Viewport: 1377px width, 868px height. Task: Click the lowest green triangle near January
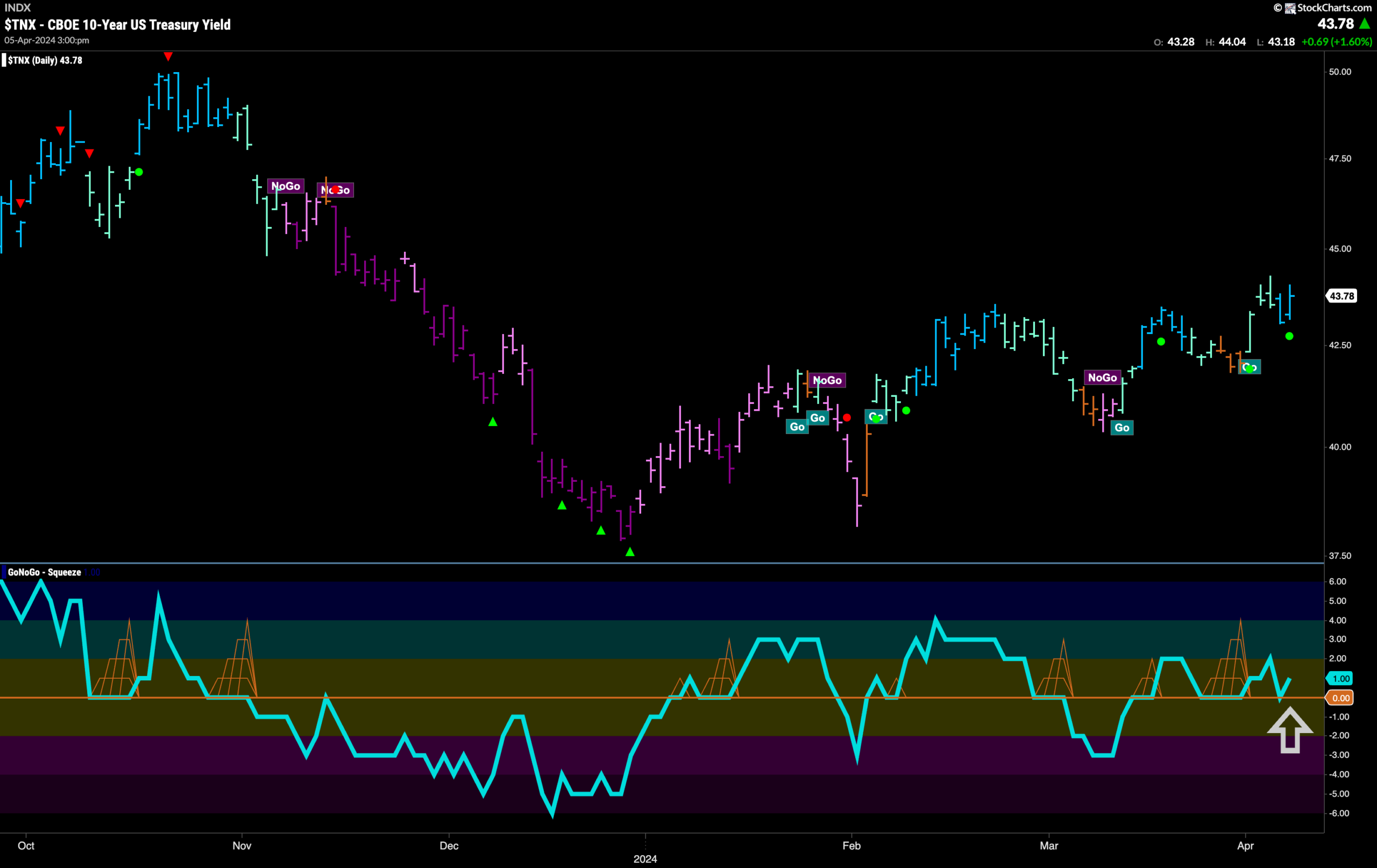629,552
